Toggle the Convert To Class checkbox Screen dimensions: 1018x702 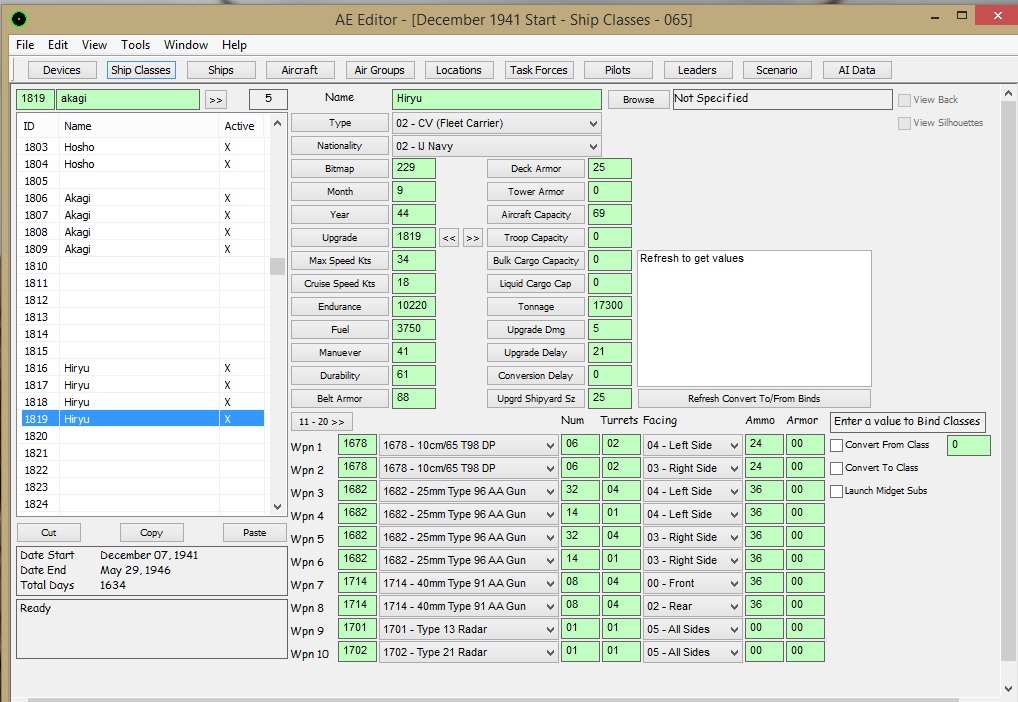point(837,468)
